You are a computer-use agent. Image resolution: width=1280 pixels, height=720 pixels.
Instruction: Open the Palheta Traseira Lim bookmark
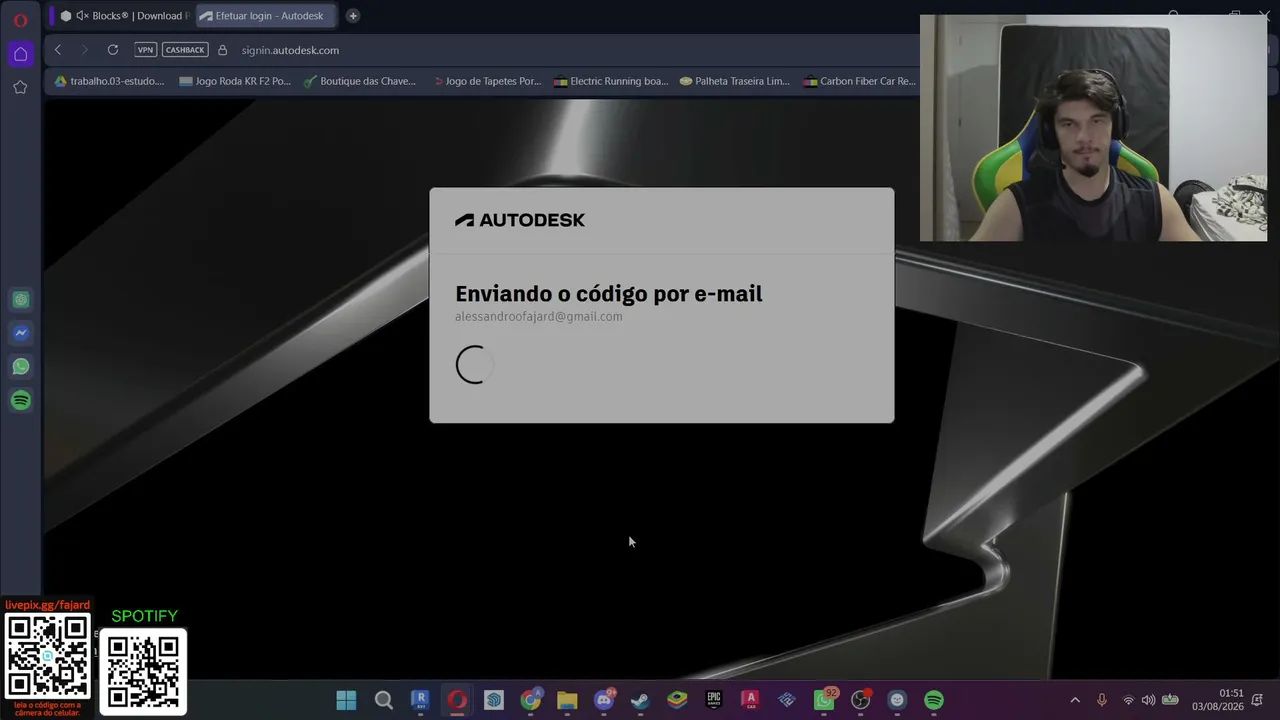[x=735, y=81]
